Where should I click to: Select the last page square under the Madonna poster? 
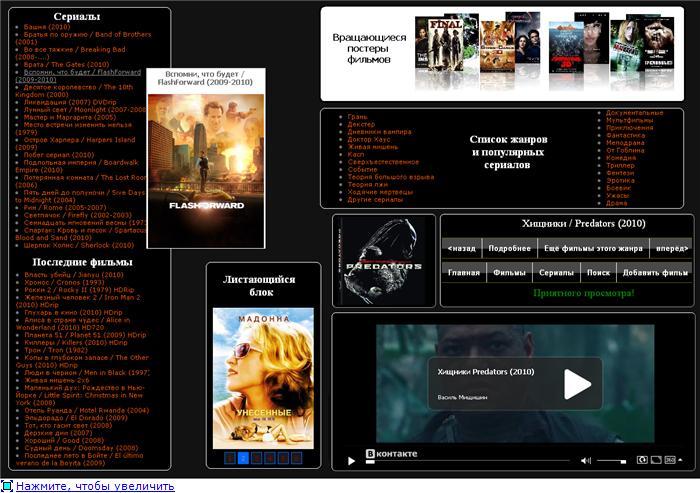click(x=296, y=458)
